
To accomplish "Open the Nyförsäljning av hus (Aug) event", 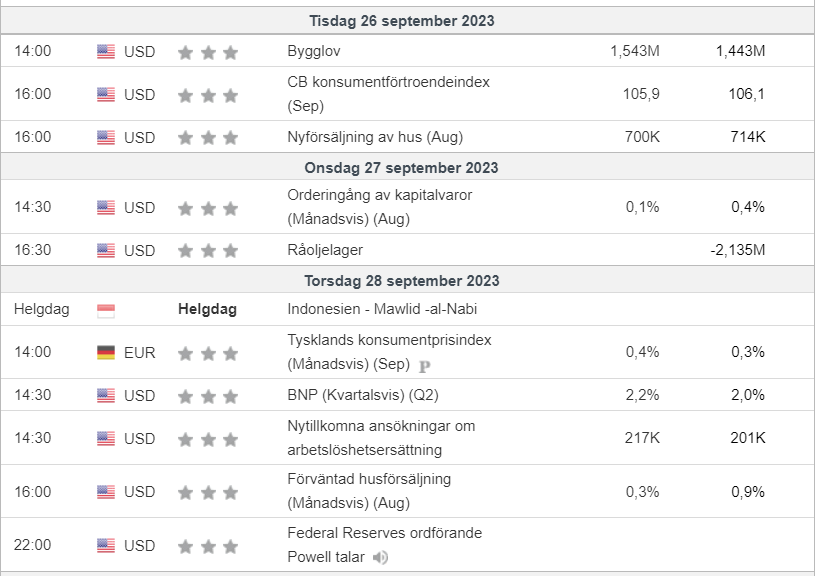I will 375,137.
